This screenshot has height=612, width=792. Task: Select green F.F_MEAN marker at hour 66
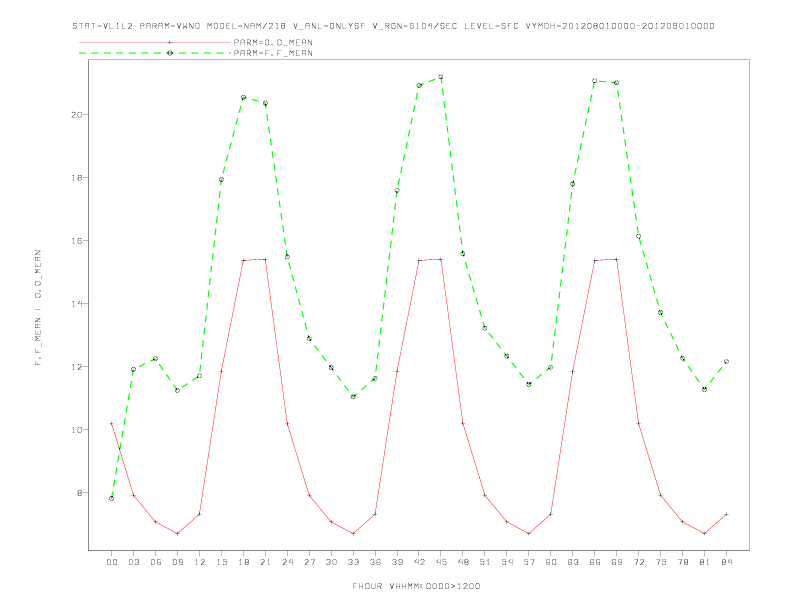(595, 81)
